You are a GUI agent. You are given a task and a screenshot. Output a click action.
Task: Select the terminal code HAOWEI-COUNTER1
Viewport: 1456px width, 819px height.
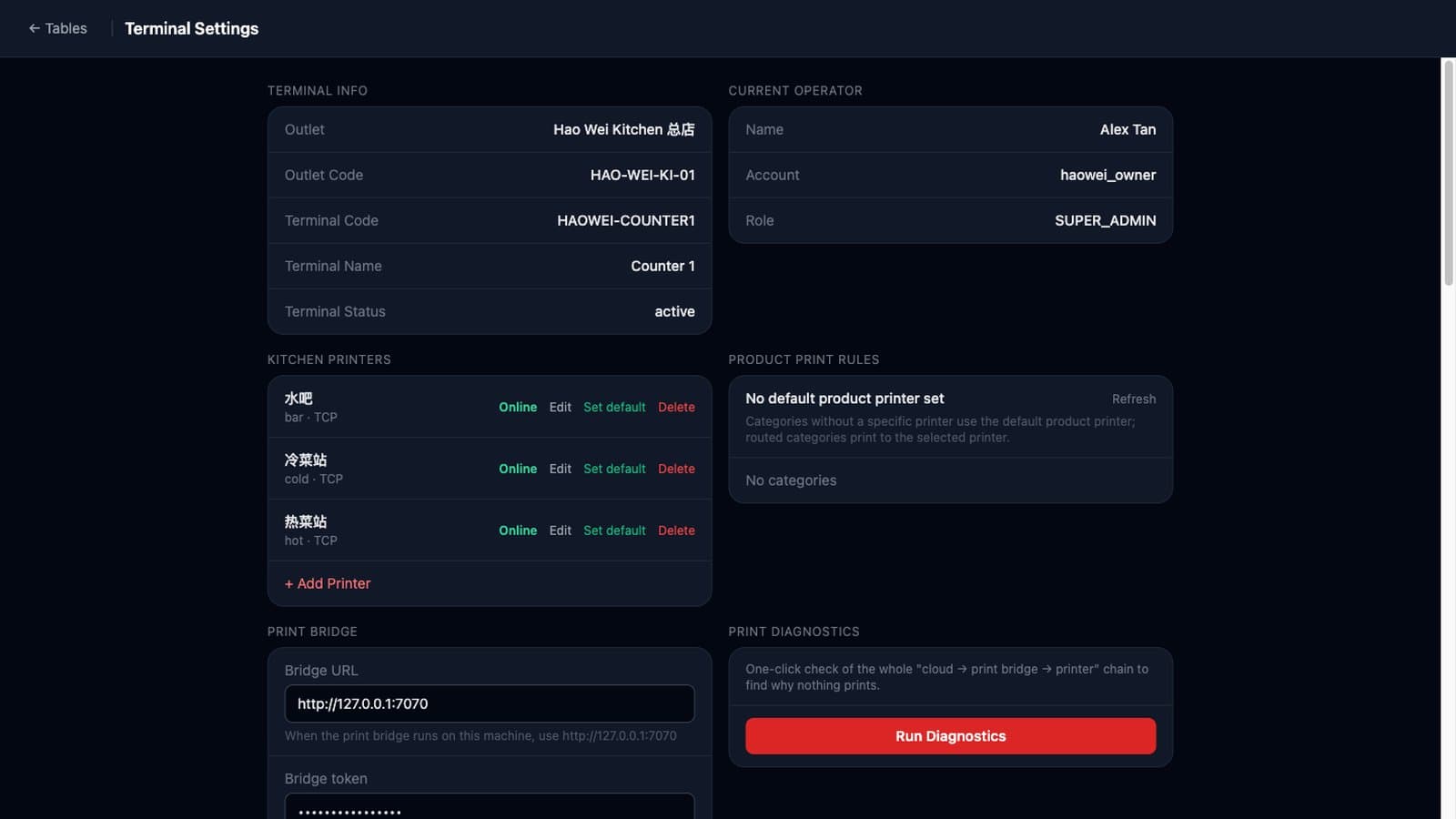pyautogui.click(x=626, y=220)
